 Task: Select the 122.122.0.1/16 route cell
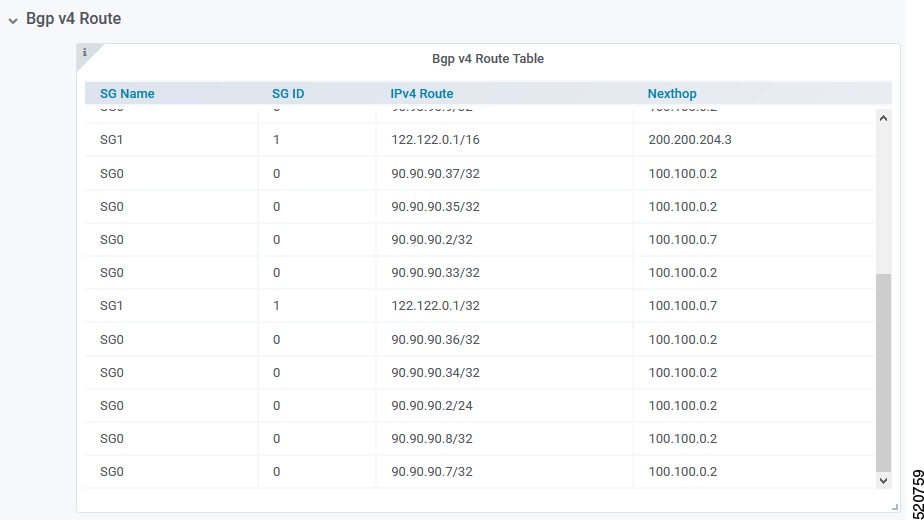point(435,140)
